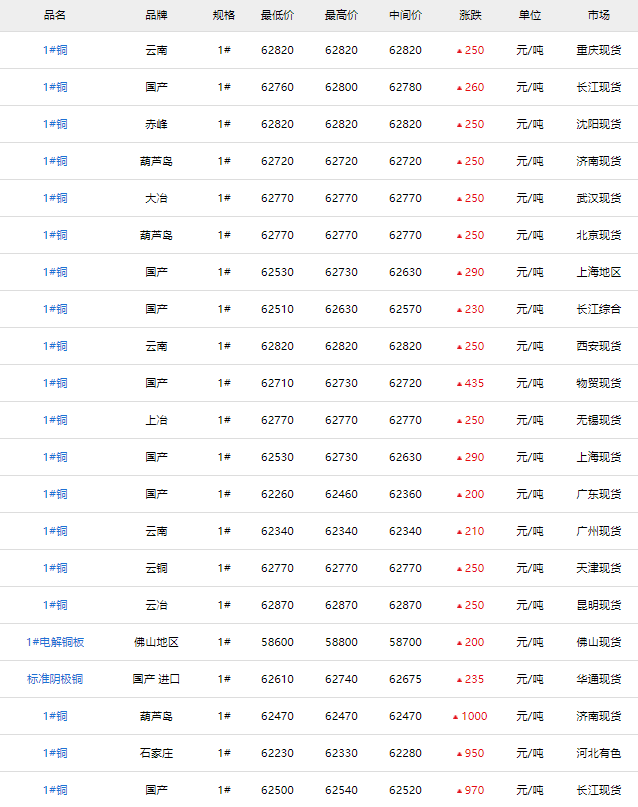Screen dimensions: 638x807
Task: Click the red rise triangle beside 435
Action: [459, 384]
